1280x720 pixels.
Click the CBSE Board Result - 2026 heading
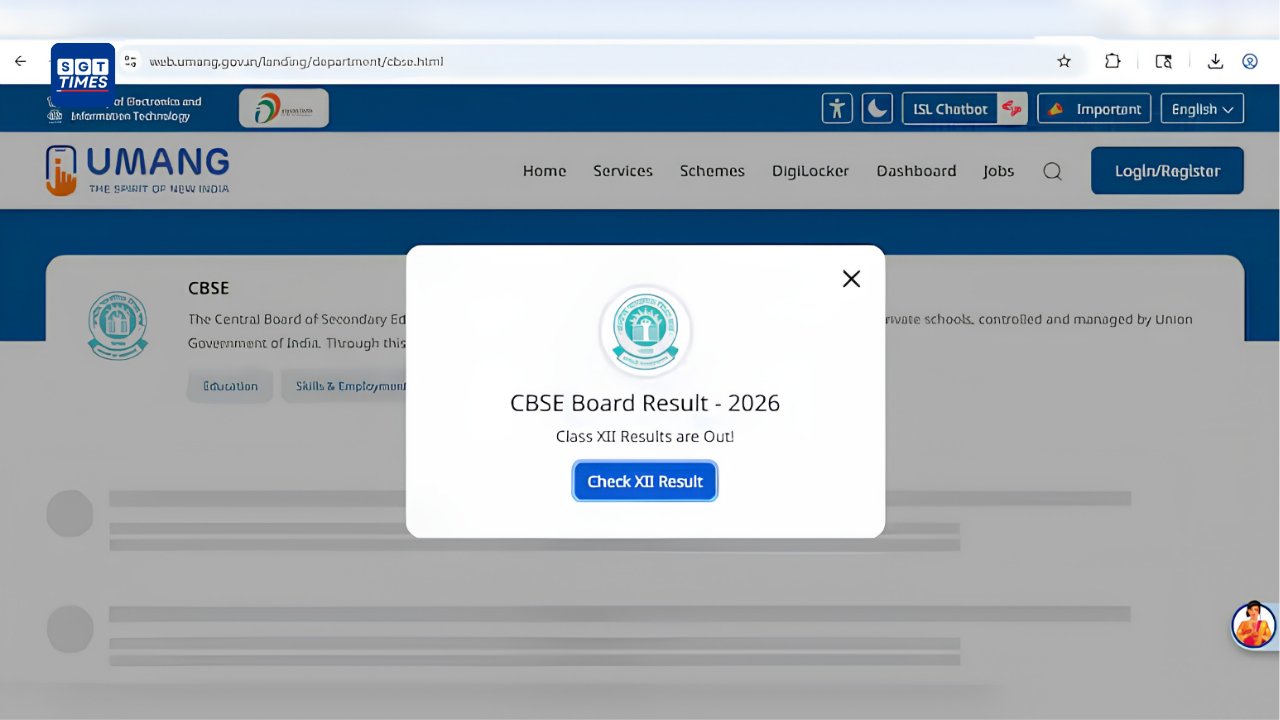[645, 403]
